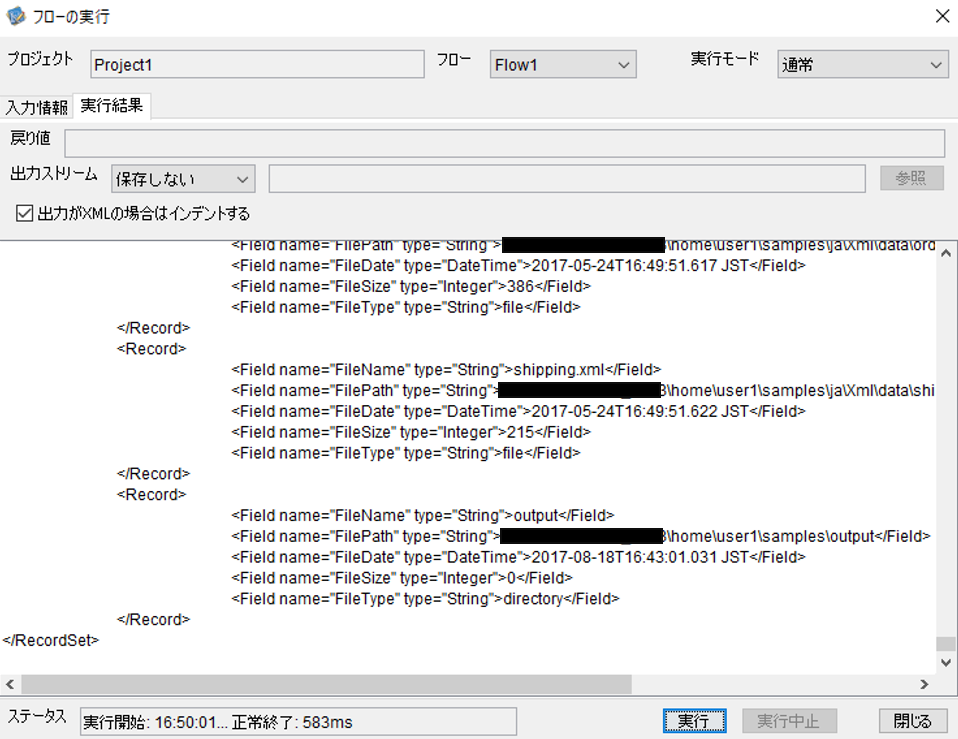Image resolution: width=958 pixels, height=739 pixels.
Task: Click the horizontal scrollbar thumb in results pane
Action: click(326, 684)
